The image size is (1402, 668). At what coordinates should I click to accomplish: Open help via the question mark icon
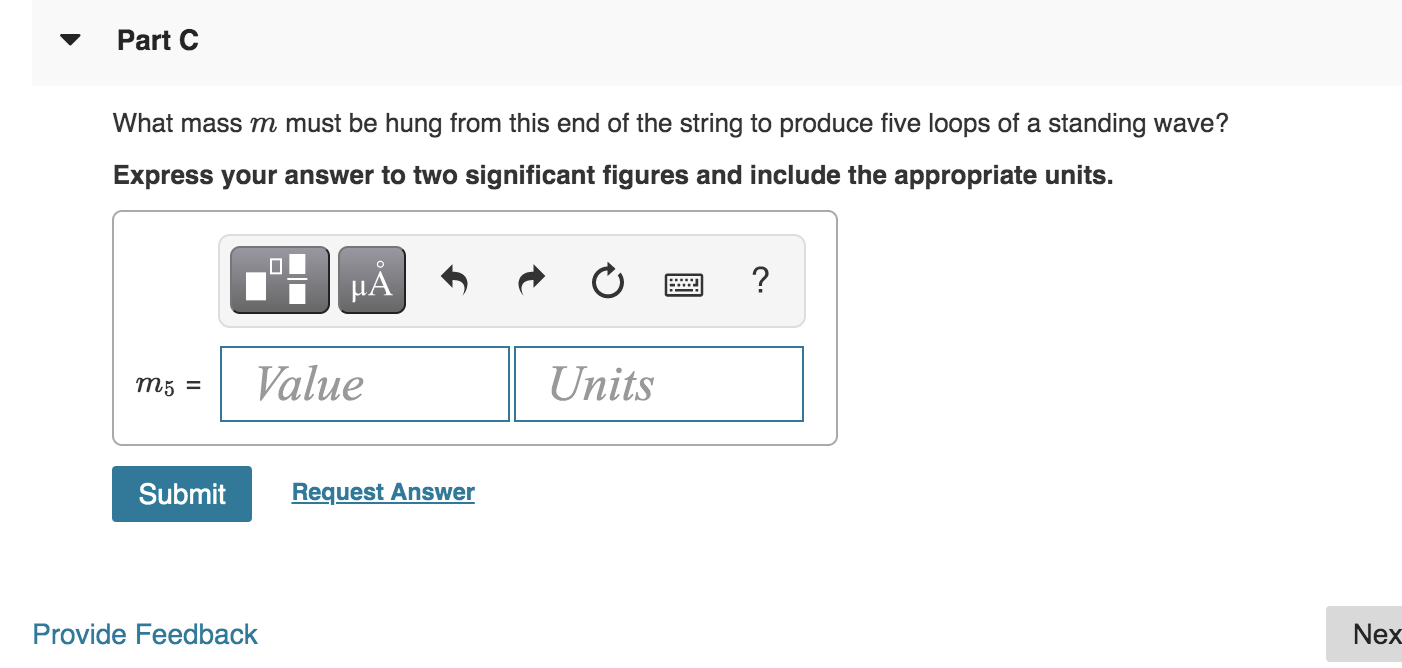(x=760, y=281)
